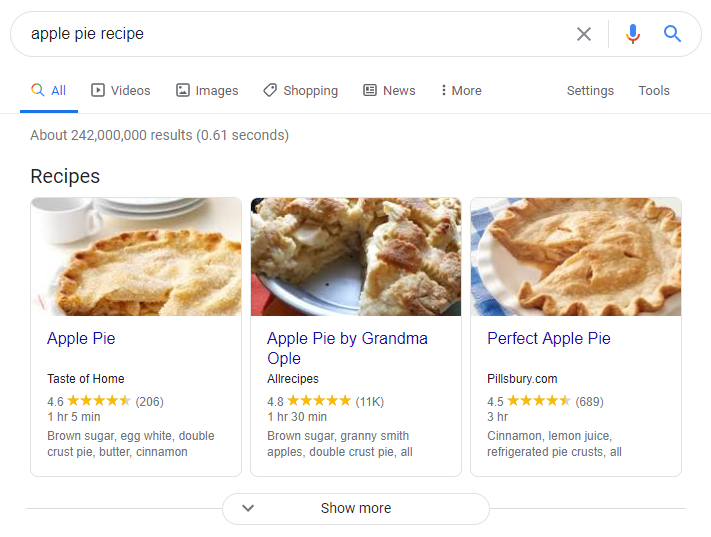Expand recipes with Show more
Screen dimensions: 711x537
pyautogui.click(x=356, y=508)
